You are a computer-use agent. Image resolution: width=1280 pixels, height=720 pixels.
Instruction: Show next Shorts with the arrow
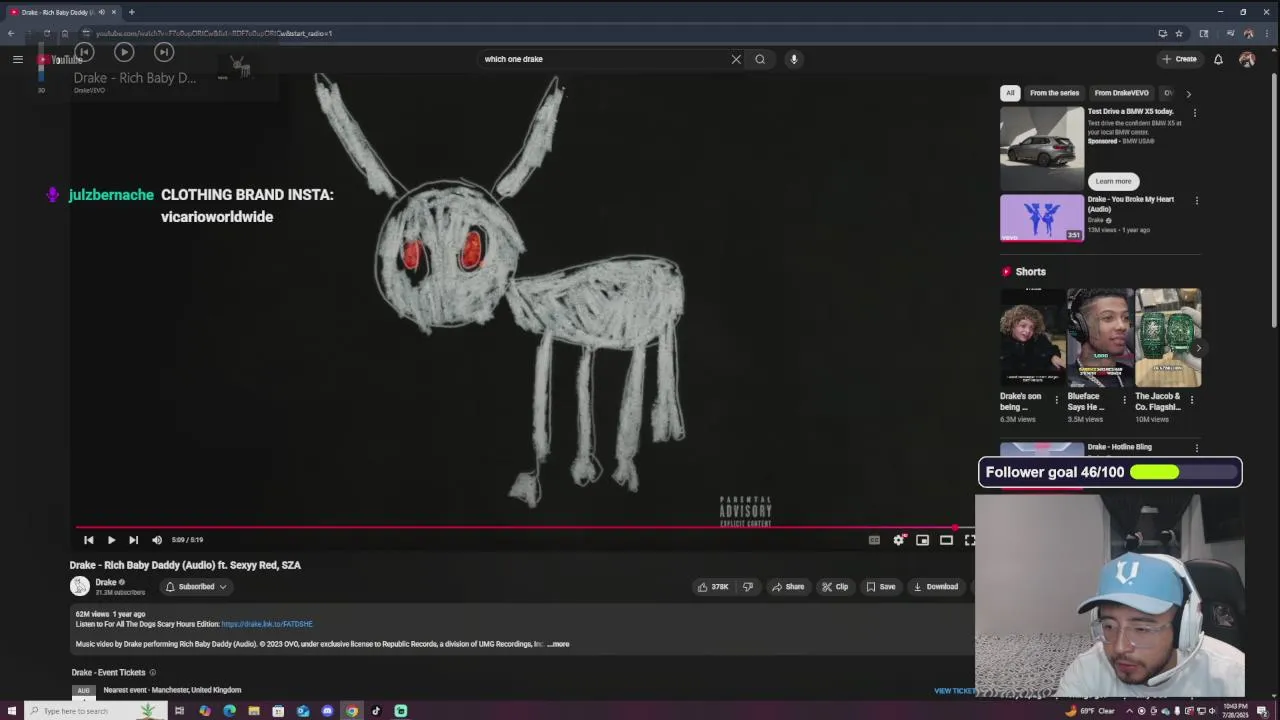1197,348
